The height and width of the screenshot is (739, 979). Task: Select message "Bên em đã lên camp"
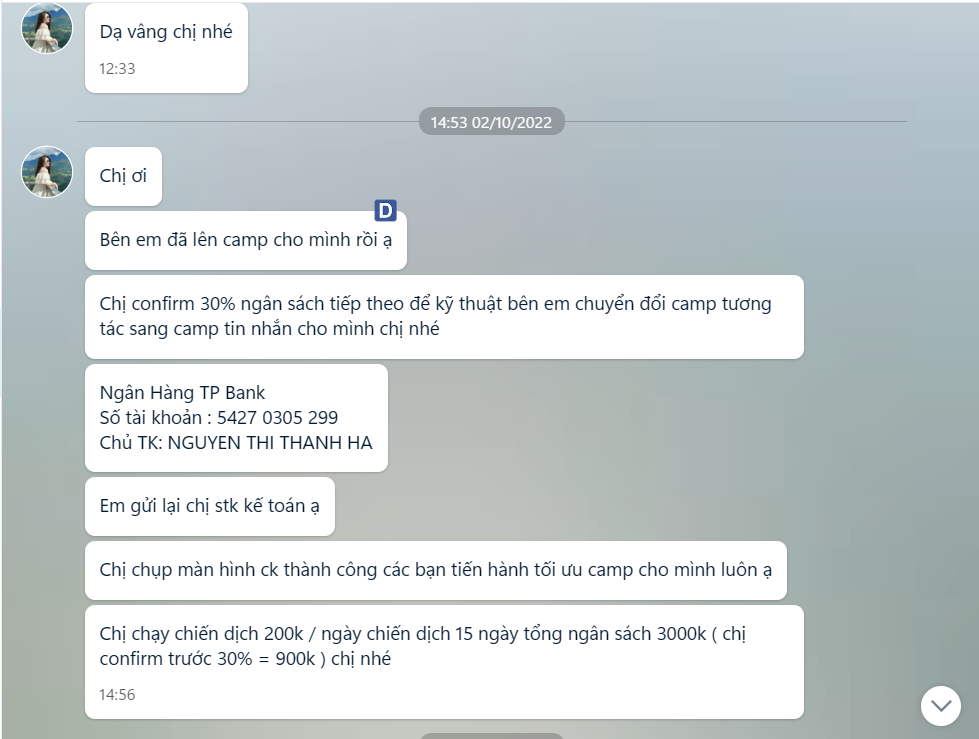tap(246, 240)
